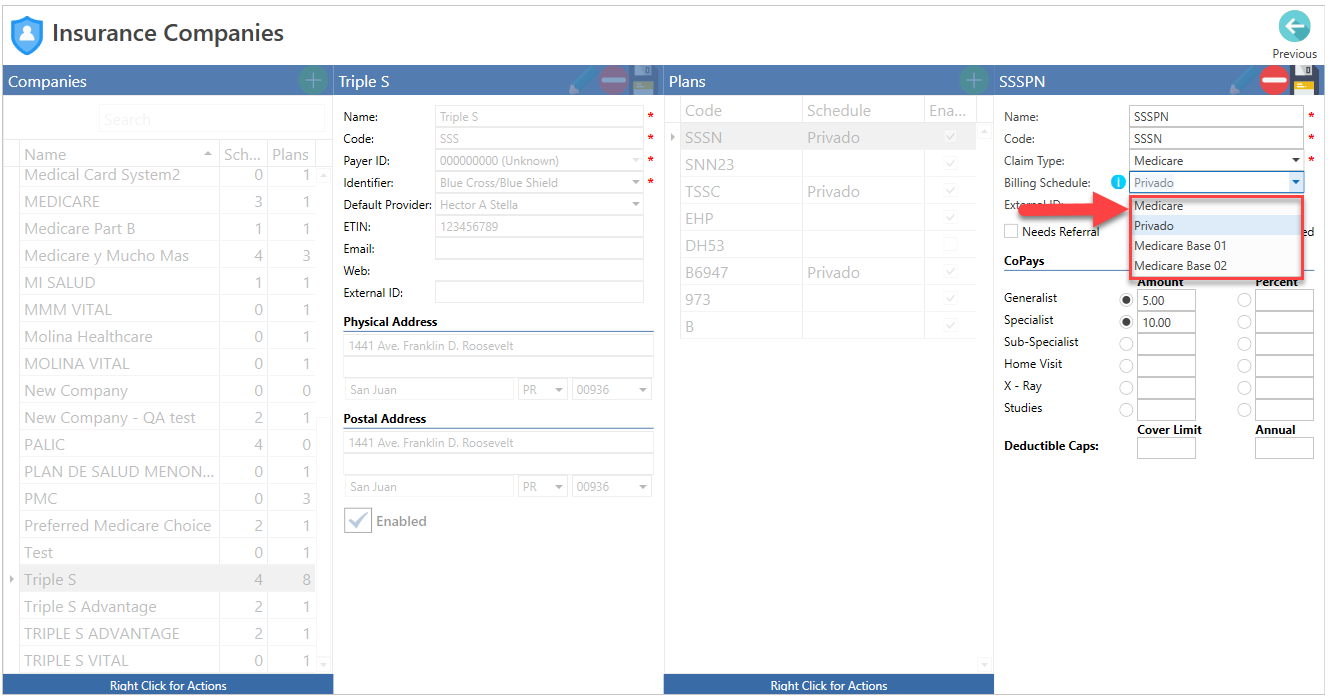The image size is (1328, 697).
Task: Open Postal Address zip 00936 dropdown
Action: pyautogui.click(x=643, y=487)
